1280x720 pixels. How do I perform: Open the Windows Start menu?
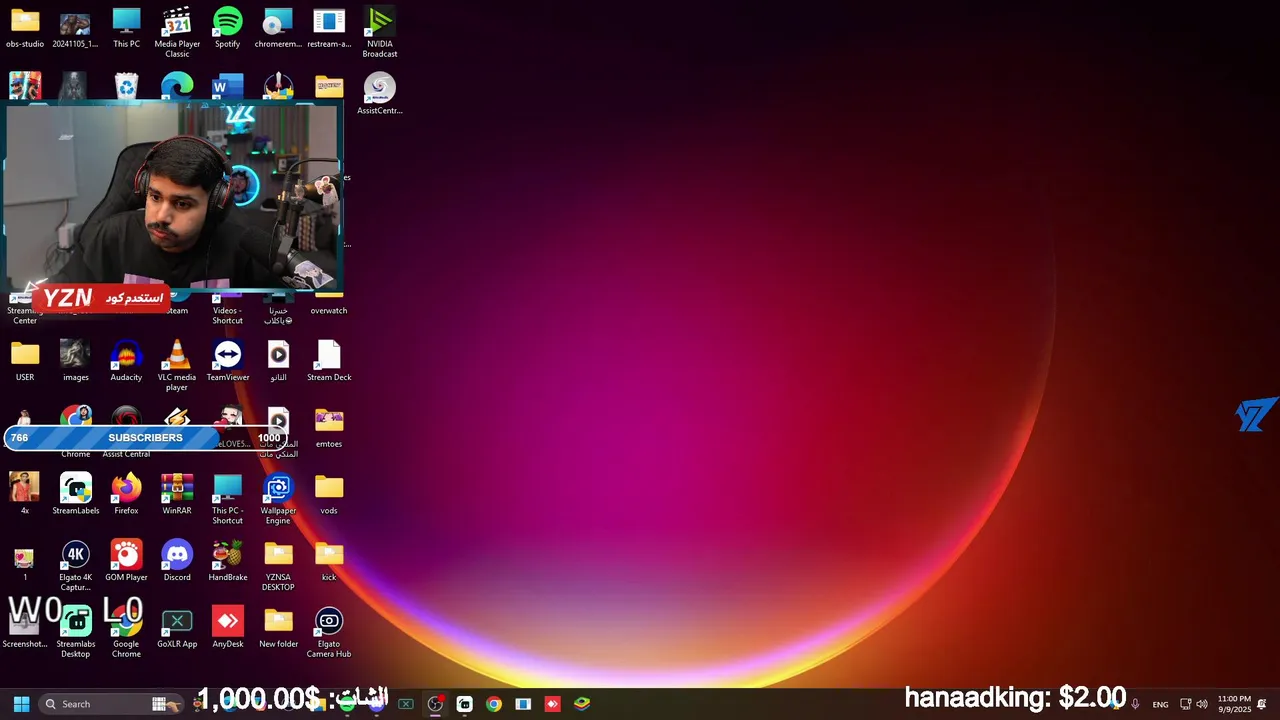coord(21,704)
